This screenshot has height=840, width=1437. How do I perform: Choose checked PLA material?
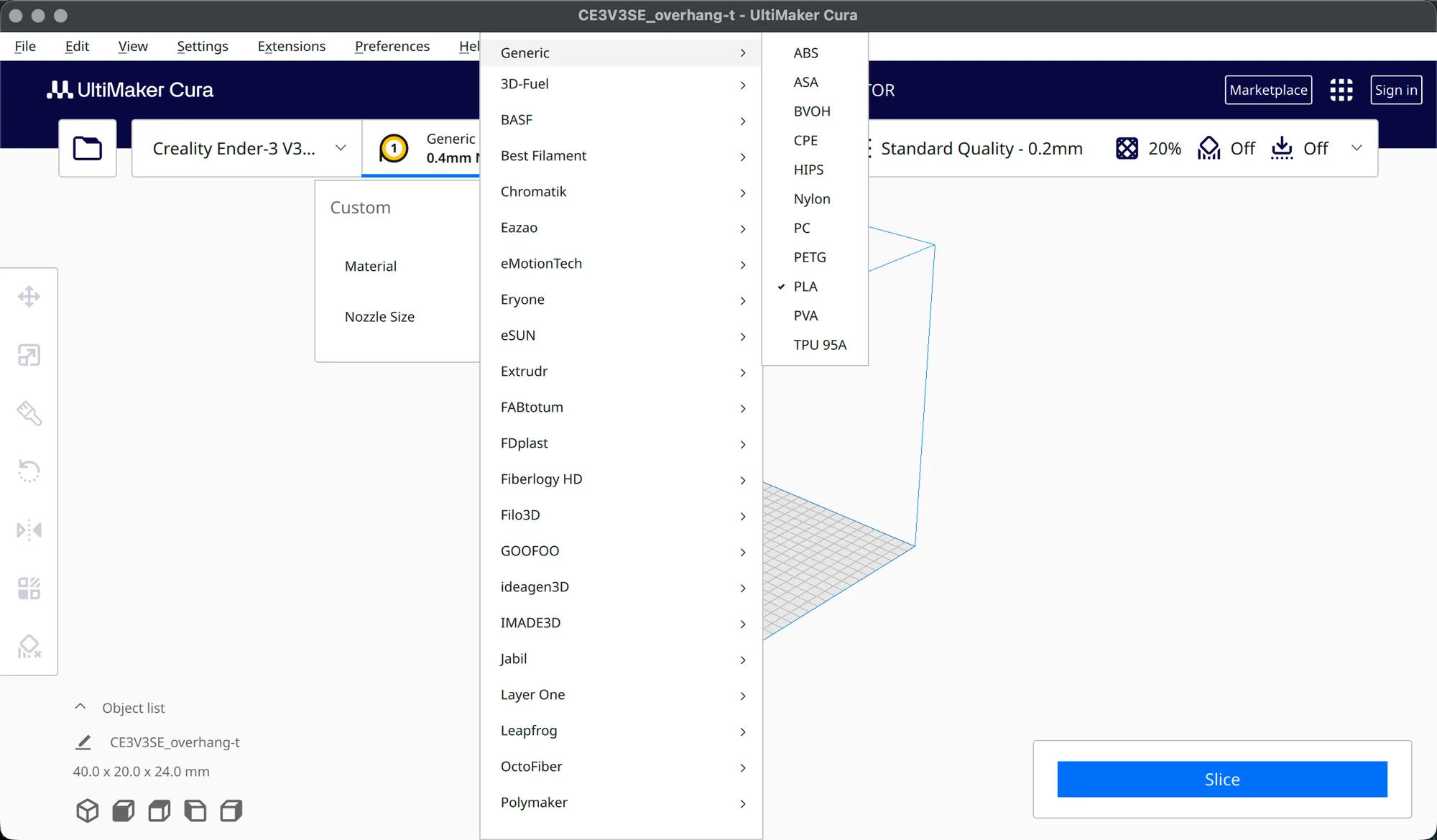coord(815,287)
